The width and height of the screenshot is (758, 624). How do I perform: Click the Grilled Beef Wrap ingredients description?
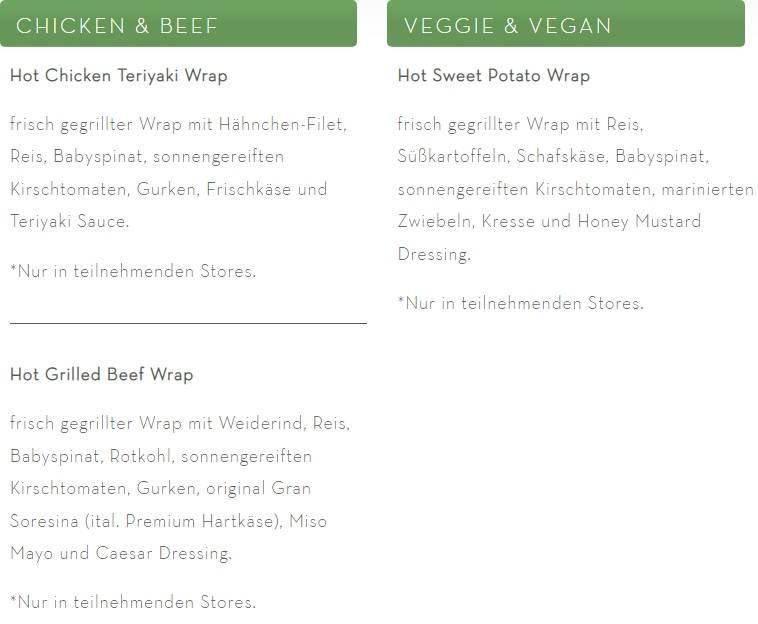[180, 488]
